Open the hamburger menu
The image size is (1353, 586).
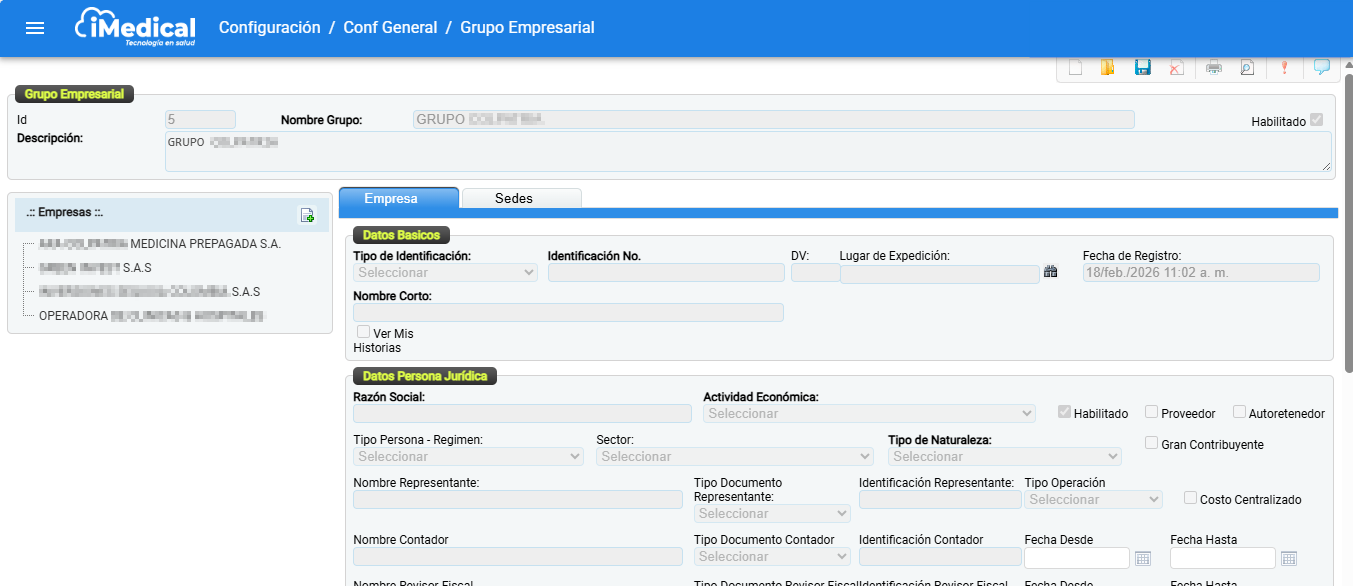[x=35, y=28]
